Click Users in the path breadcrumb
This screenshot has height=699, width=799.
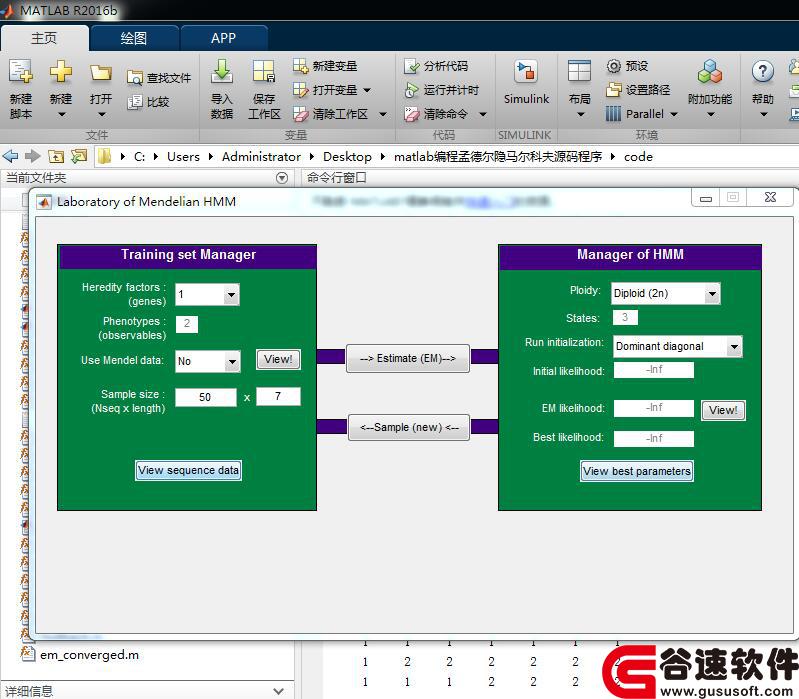(x=183, y=156)
